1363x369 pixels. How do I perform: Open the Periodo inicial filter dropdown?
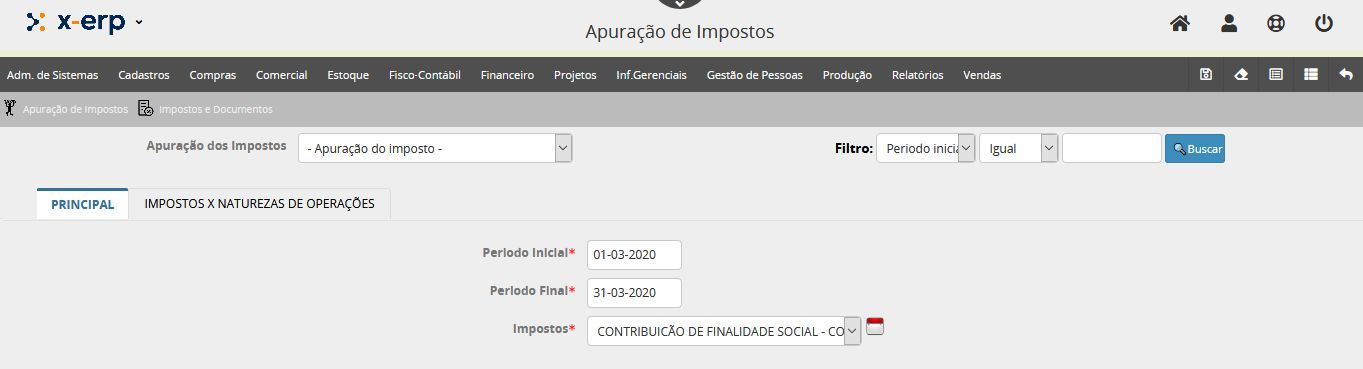(925, 148)
